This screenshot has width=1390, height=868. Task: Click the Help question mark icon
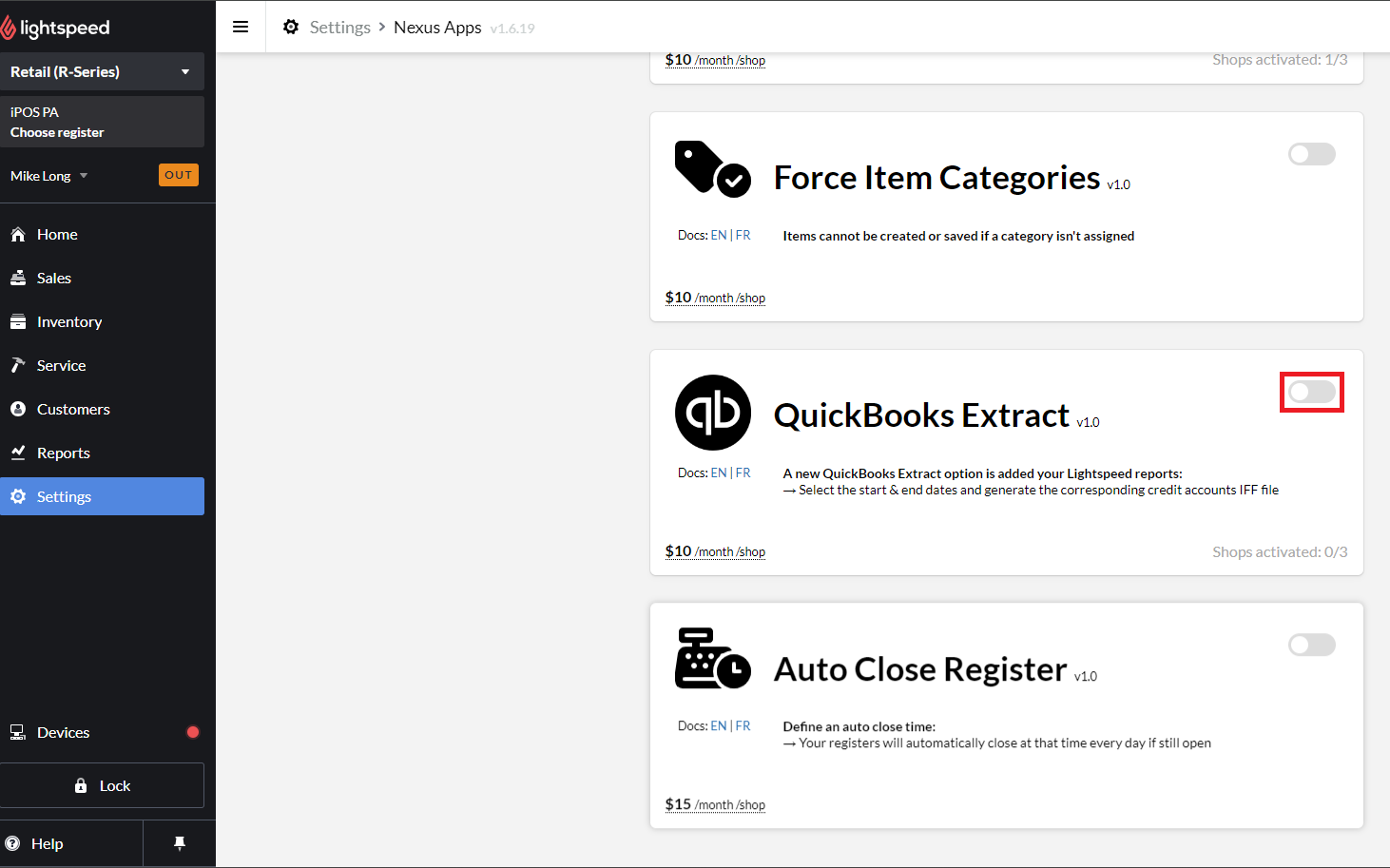[12, 843]
